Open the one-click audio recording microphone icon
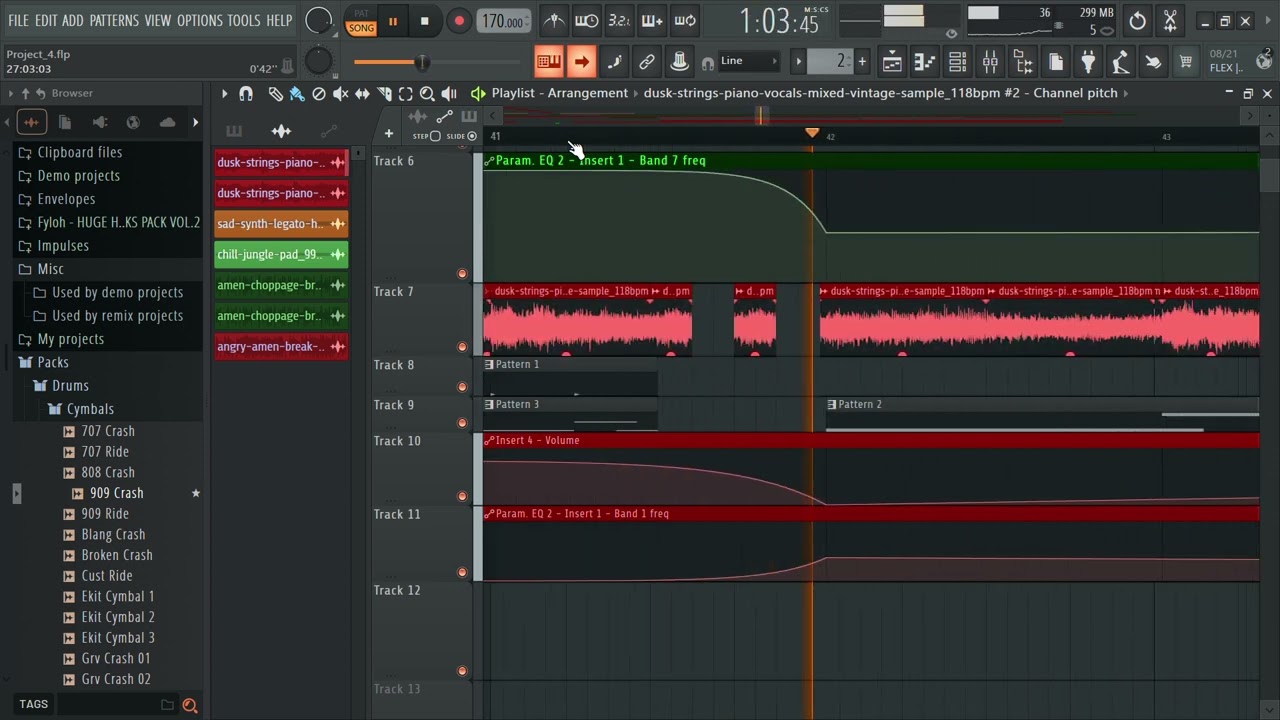The image size is (1280, 720). click(1121, 62)
